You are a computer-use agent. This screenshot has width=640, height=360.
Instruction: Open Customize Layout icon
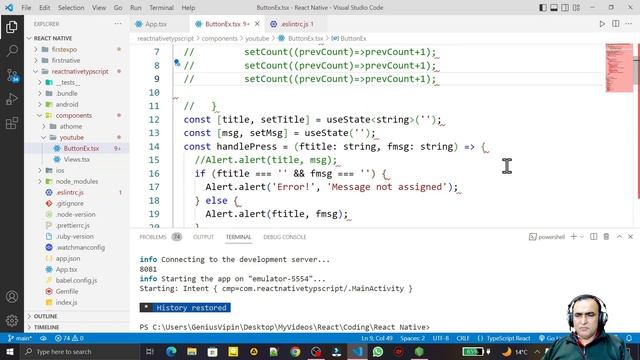pyautogui.click(x=576, y=8)
